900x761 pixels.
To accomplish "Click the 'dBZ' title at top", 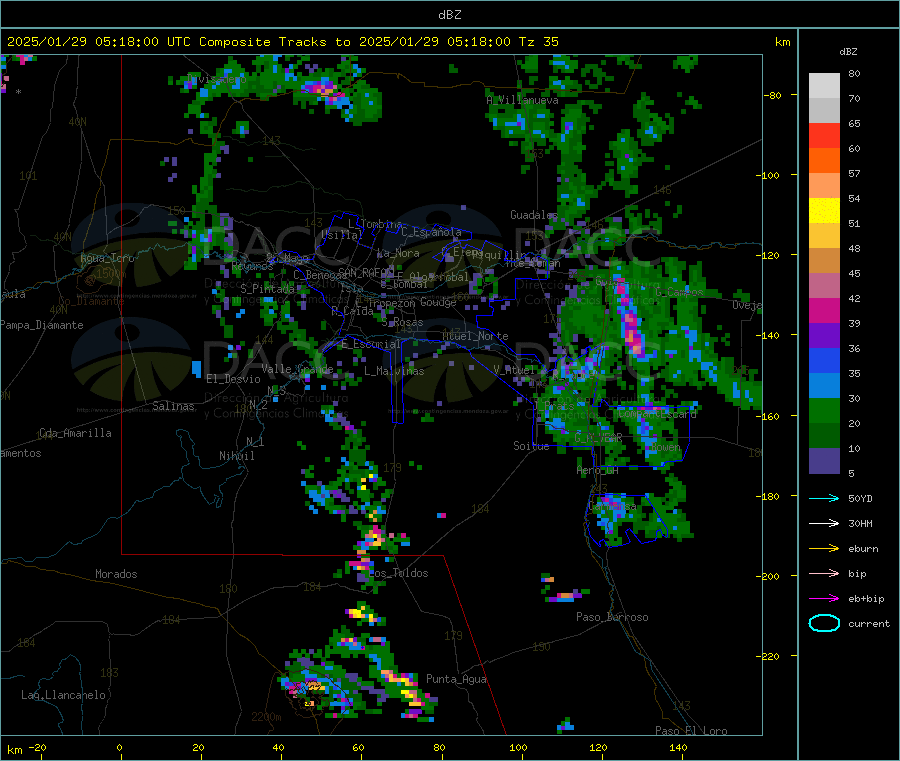I will [x=449, y=15].
